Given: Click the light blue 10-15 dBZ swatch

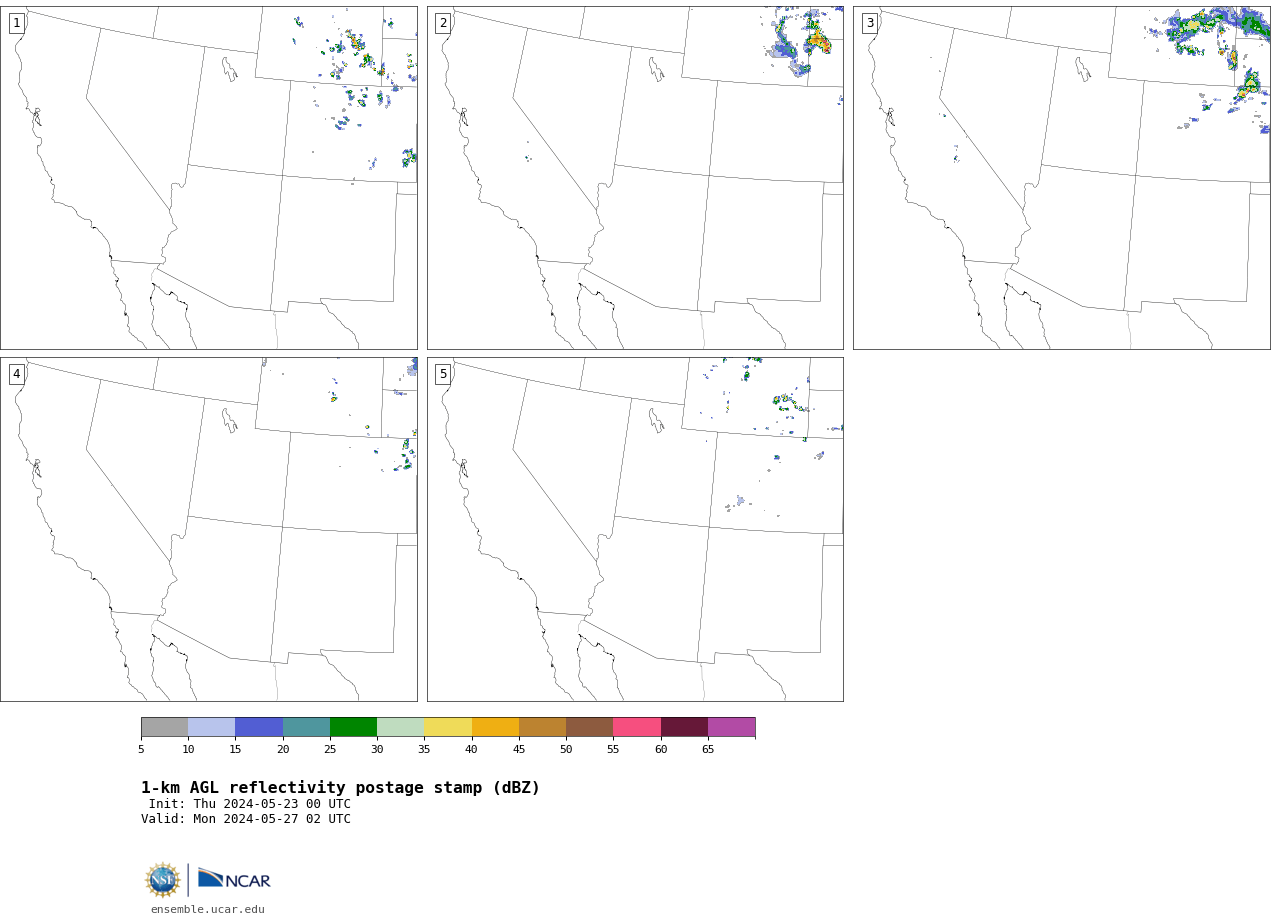Looking at the screenshot, I should click(211, 727).
